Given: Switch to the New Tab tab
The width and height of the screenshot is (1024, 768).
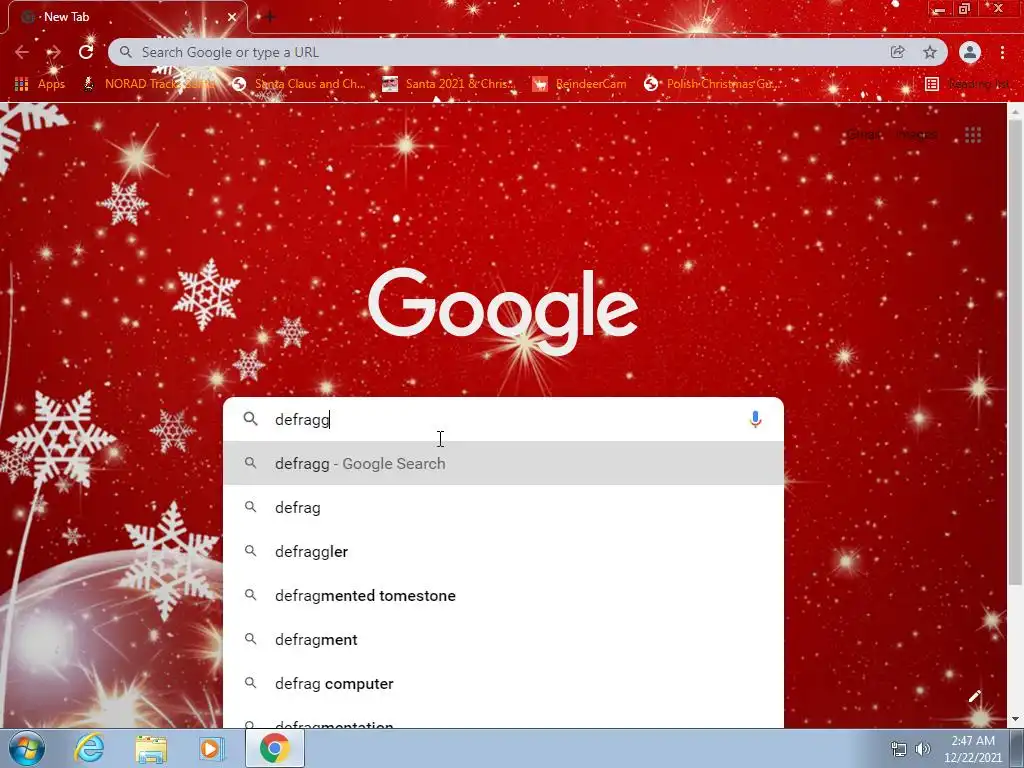Looking at the screenshot, I should [x=127, y=17].
